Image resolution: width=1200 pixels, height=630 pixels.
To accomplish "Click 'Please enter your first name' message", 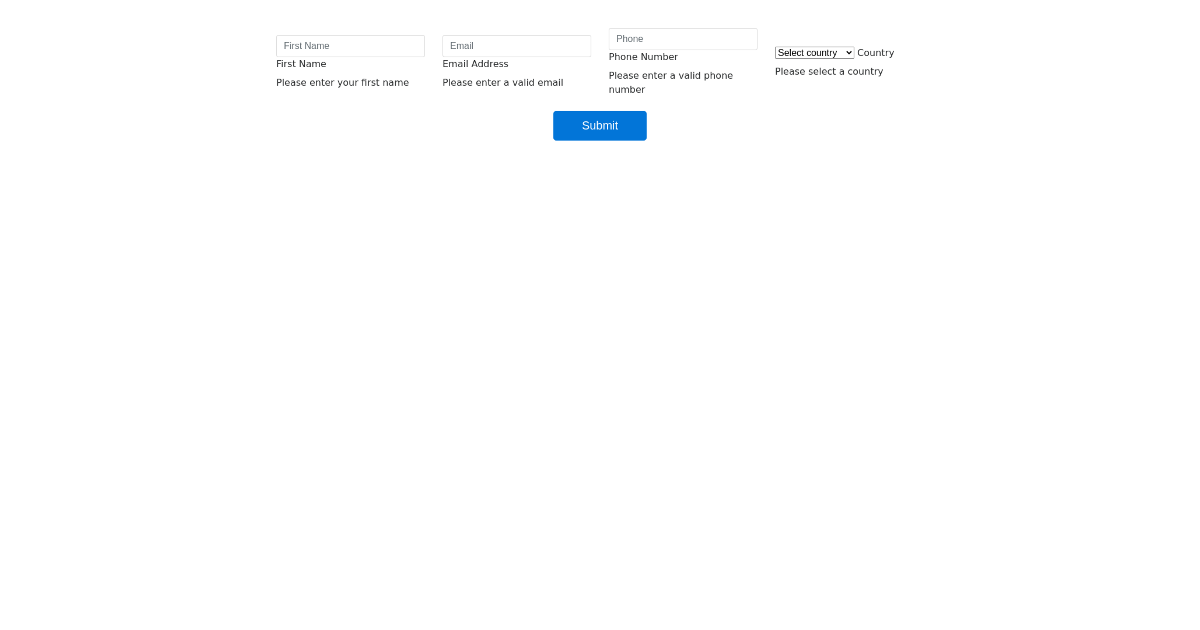I will pos(342,83).
